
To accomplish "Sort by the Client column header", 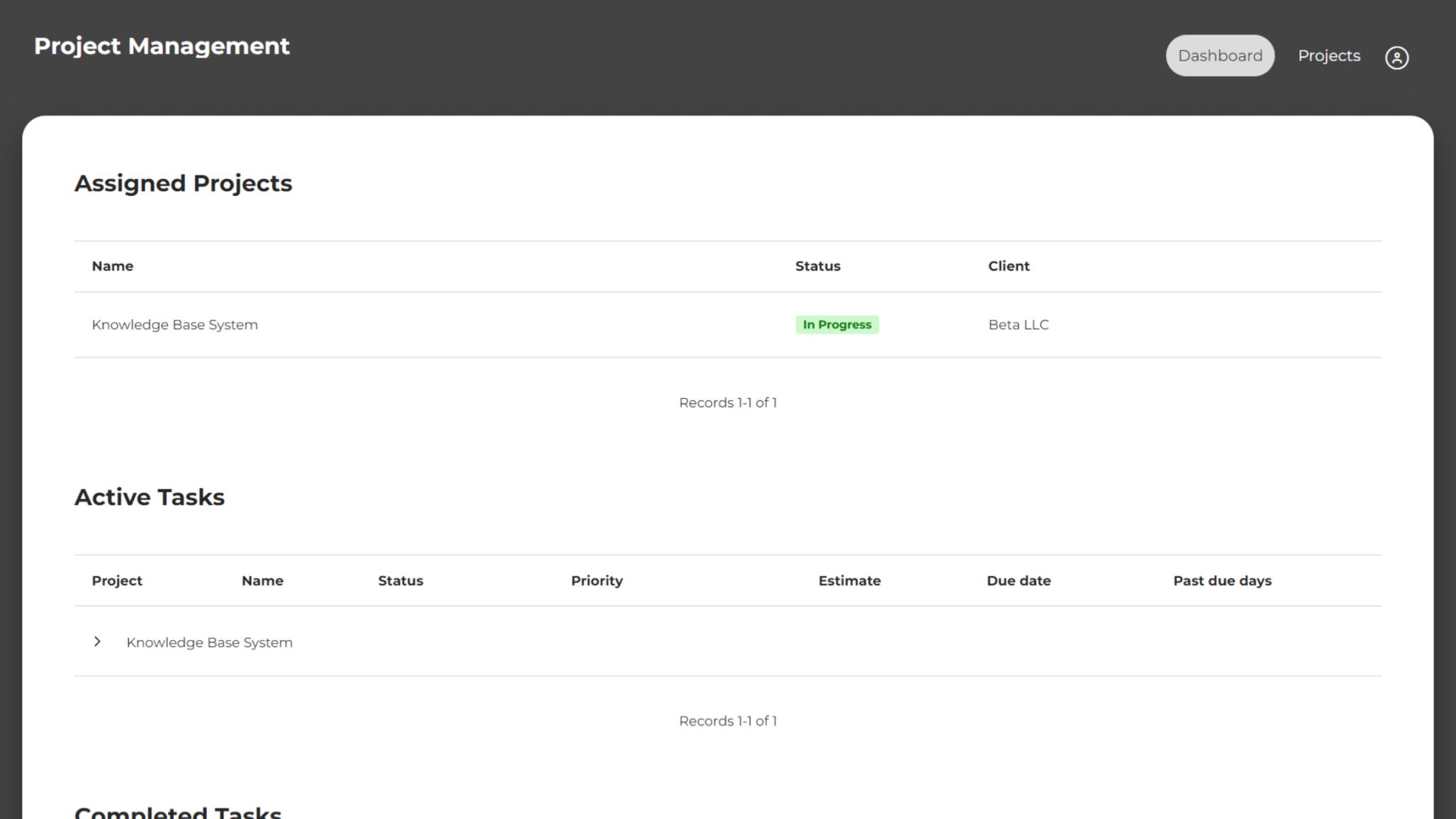I will (1008, 266).
